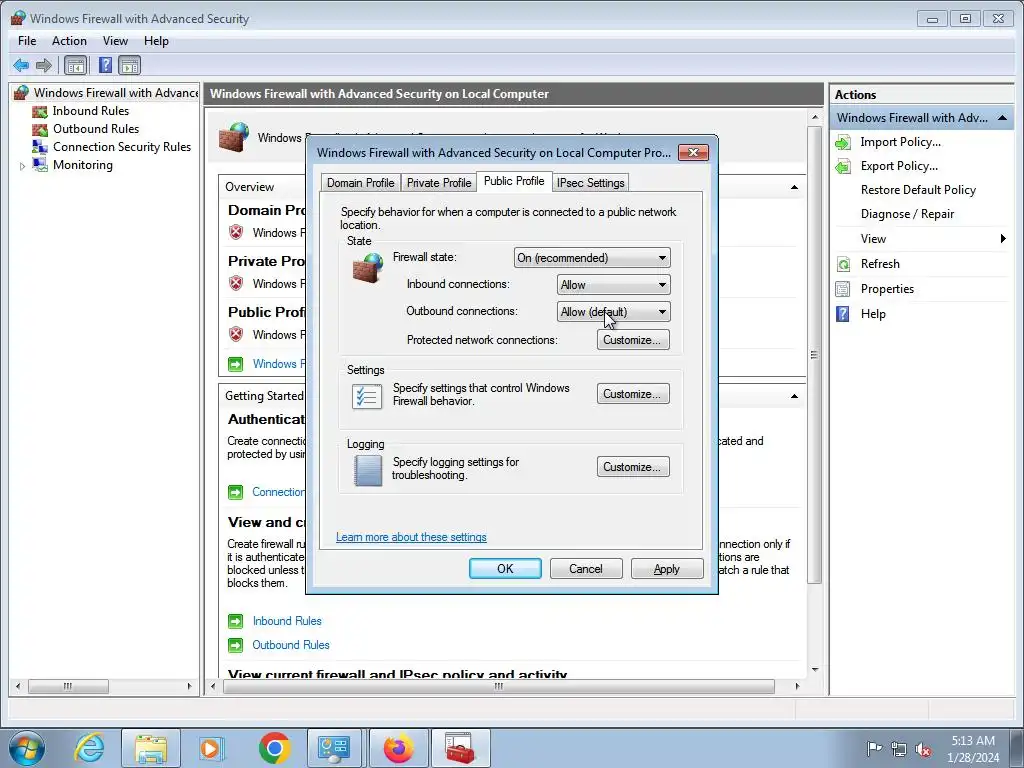The height and width of the screenshot is (768, 1024).
Task: Open Firefox from the taskbar
Action: click(398, 748)
